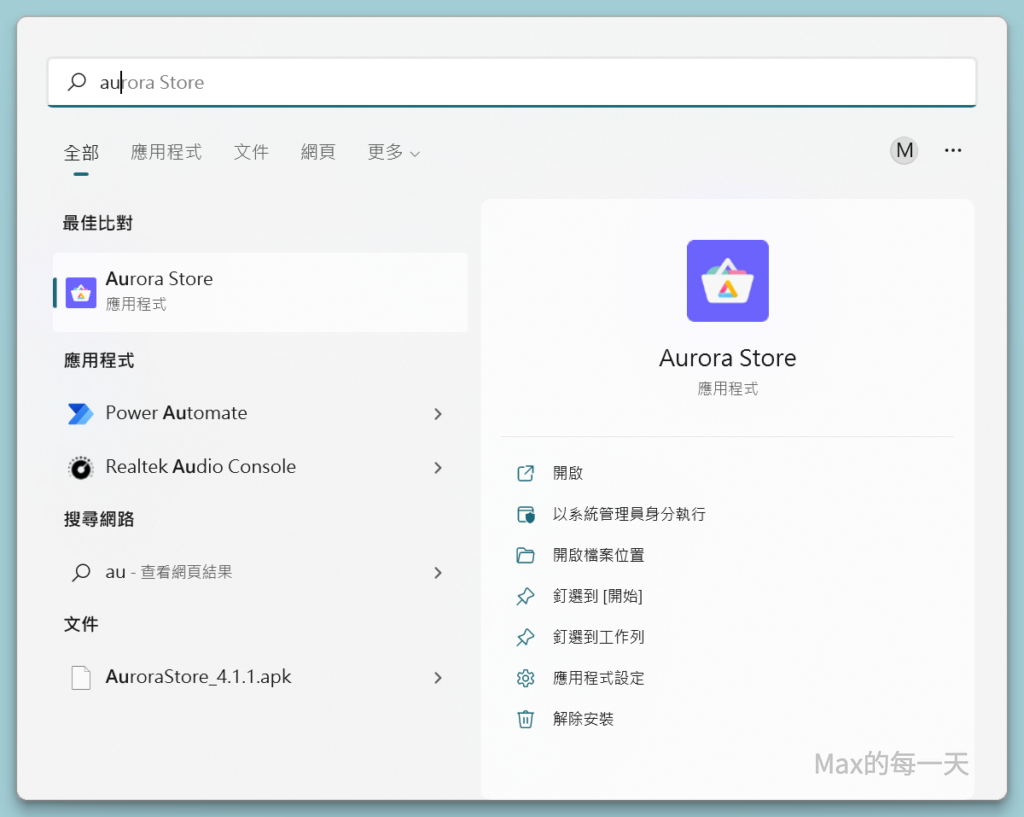Click the Realtek Audio Console icon
Image resolution: width=1024 pixels, height=817 pixels.
pos(81,468)
